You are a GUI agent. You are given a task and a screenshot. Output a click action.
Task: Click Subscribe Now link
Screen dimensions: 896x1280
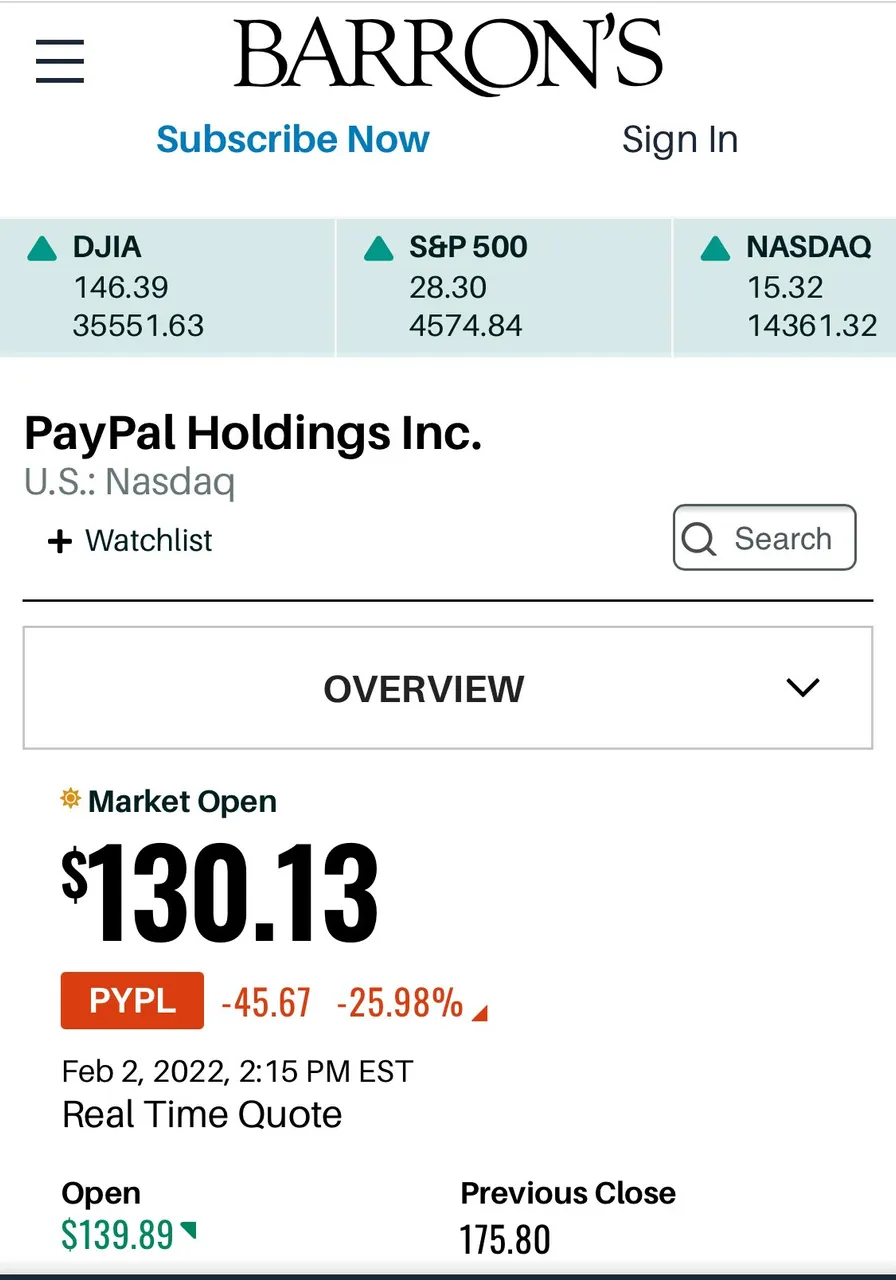click(x=293, y=139)
